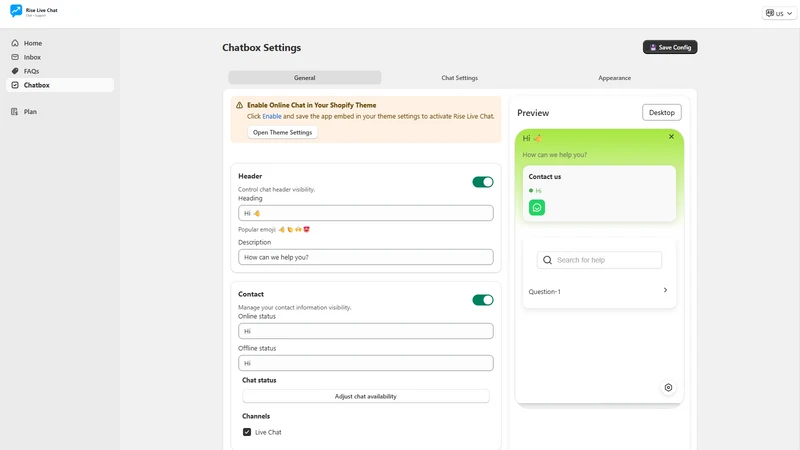Open Home in the sidebar

tap(60, 43)
